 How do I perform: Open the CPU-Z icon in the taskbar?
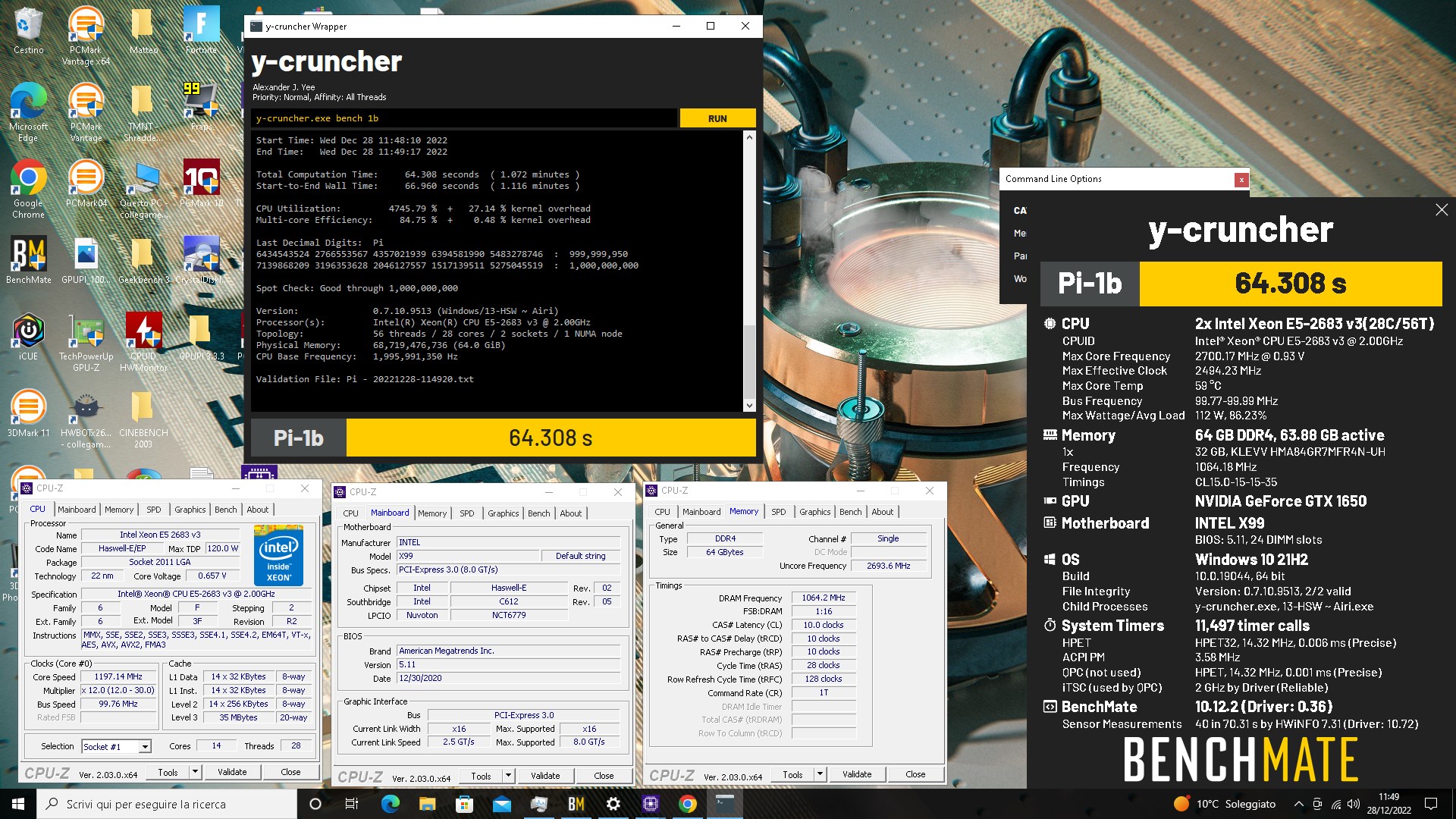click(x=651, y=804)
